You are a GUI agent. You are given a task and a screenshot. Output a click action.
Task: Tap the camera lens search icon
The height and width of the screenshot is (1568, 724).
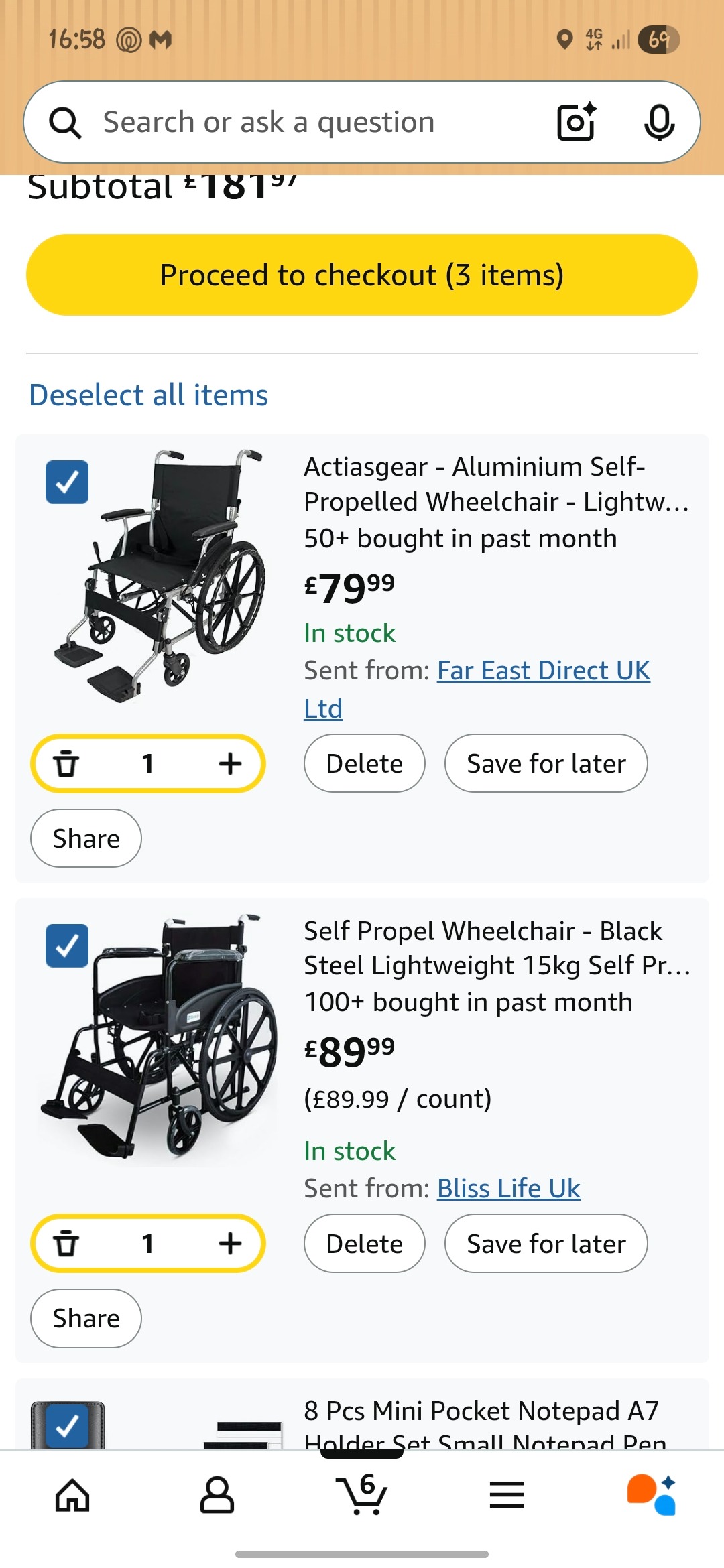pyautogui.click(x=577, y=122)
